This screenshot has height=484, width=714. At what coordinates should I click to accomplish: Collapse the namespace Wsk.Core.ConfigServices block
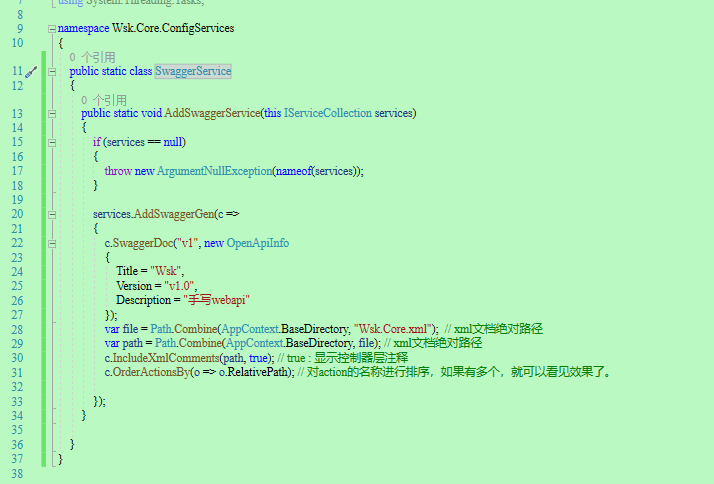[x=52, y=29]
